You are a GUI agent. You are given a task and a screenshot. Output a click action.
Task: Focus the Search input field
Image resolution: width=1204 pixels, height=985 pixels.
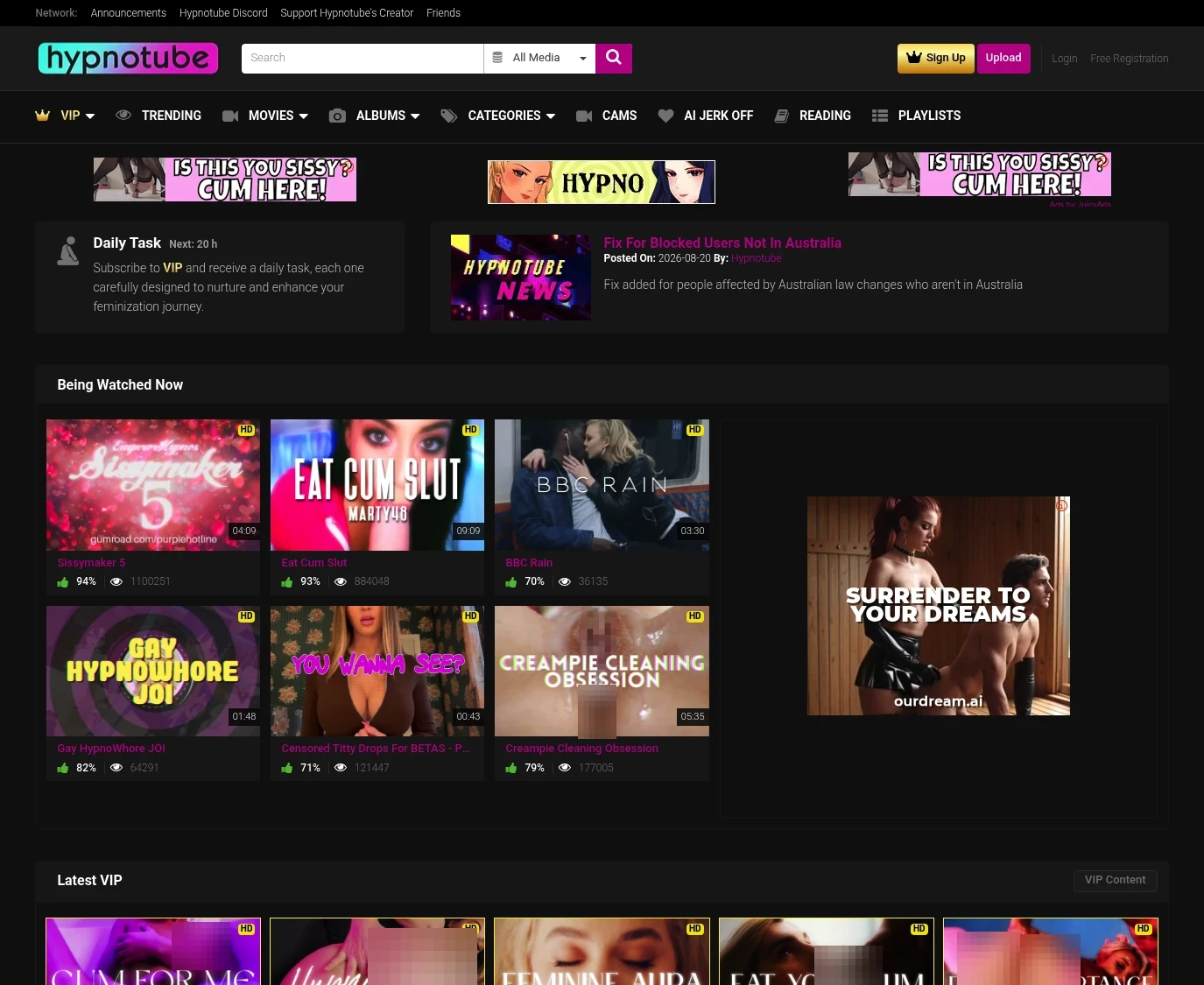point(363,59)
